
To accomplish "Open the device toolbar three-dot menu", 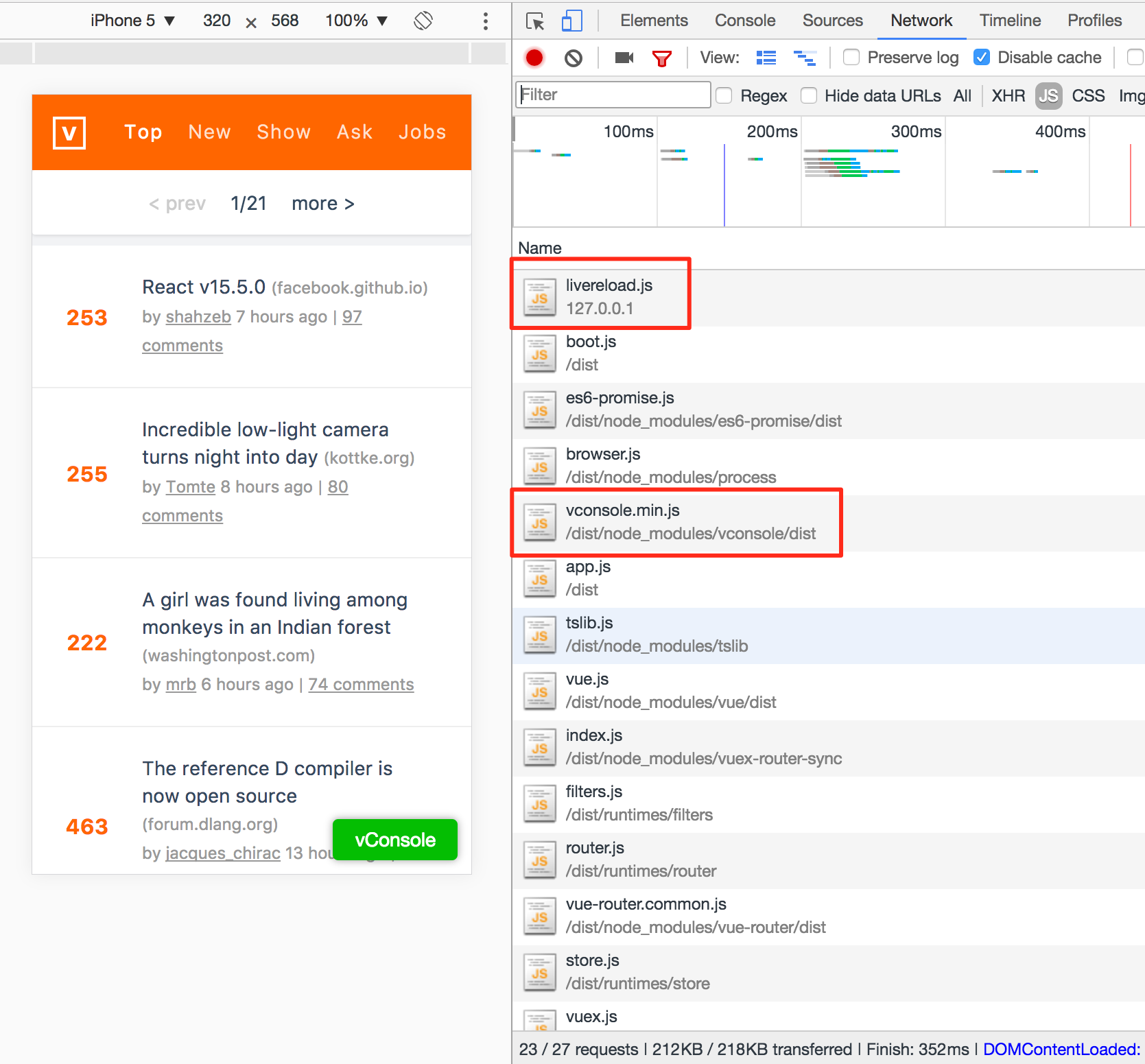I will click(486, 21).
